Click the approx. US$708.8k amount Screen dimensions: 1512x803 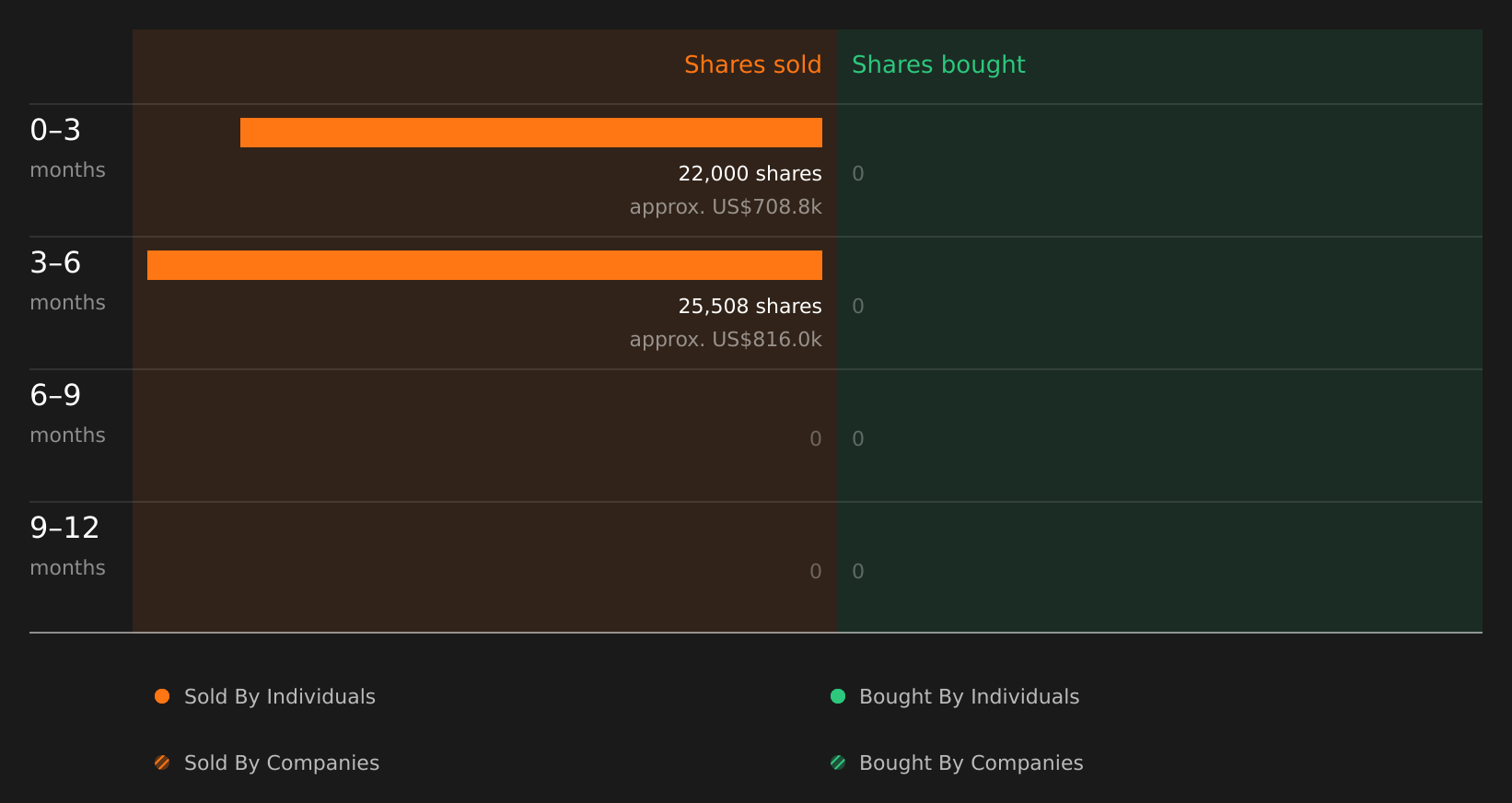(726, 207)
